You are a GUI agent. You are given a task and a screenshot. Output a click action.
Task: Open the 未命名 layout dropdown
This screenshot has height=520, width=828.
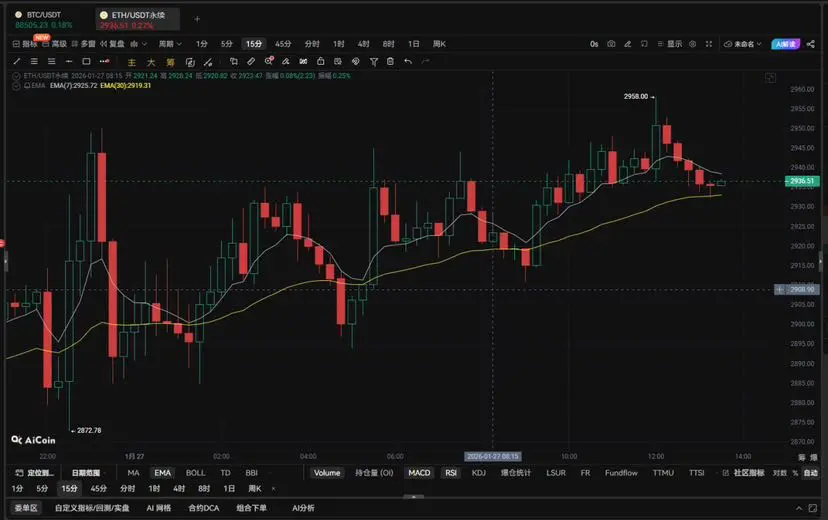pos(743,44)
